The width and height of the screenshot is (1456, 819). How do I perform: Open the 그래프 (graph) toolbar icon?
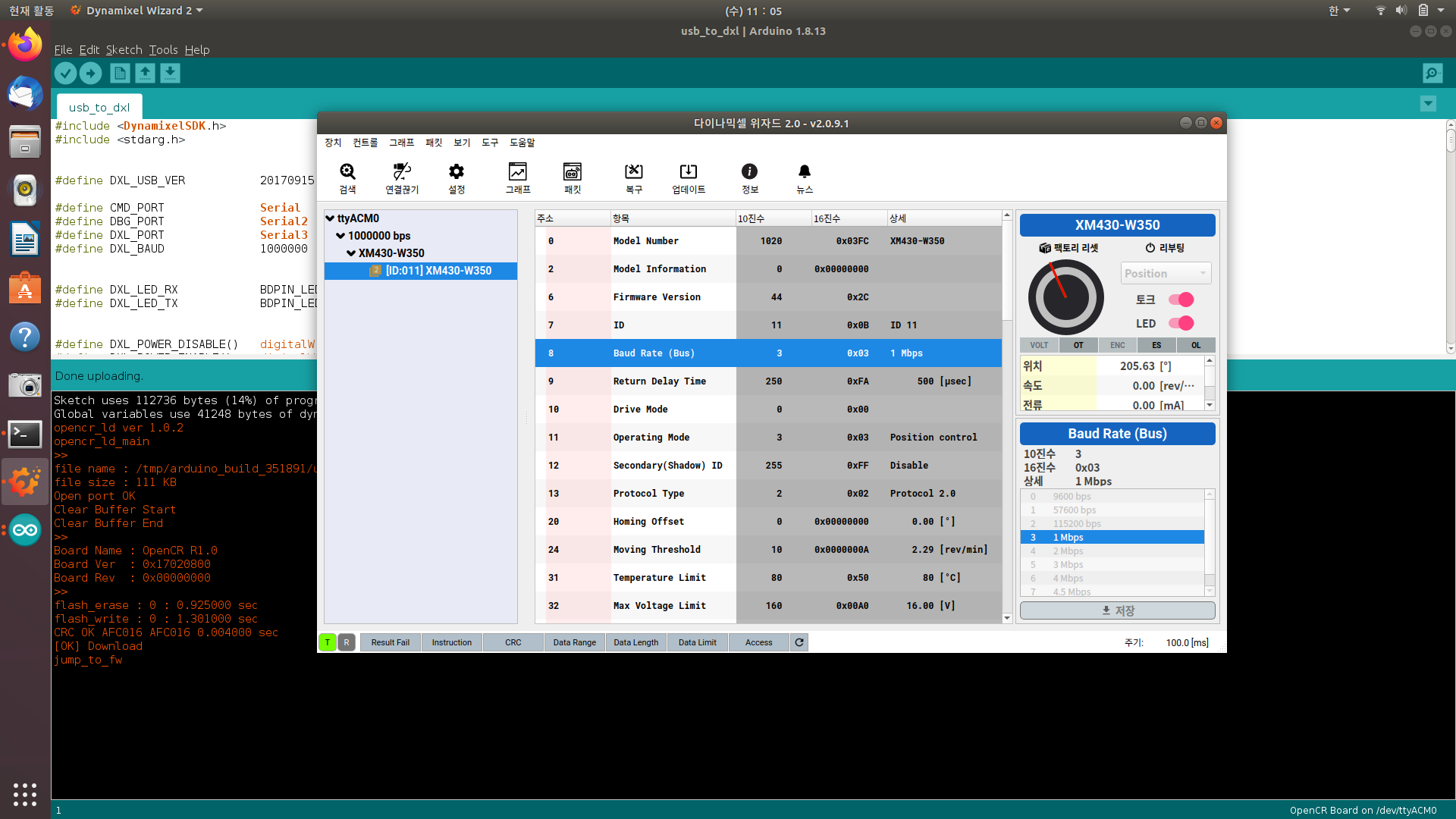(x=518, y=172)
